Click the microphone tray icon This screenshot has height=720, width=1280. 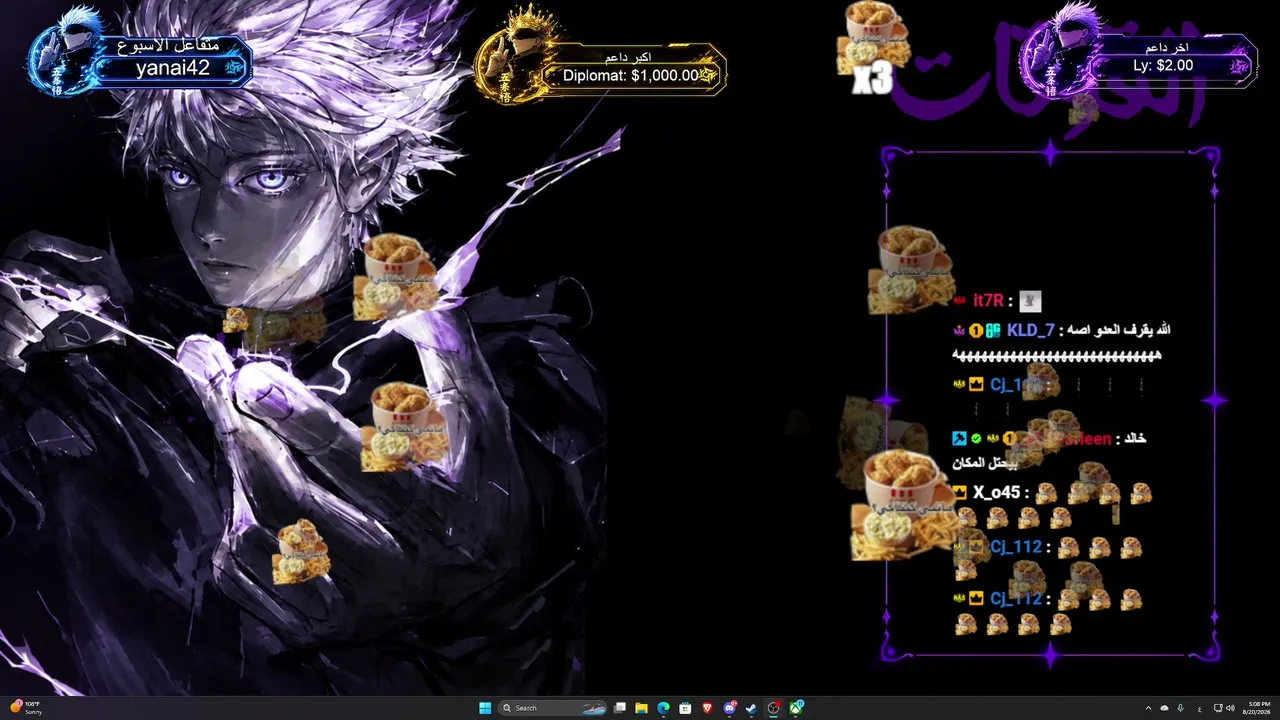click(1181, 708)
